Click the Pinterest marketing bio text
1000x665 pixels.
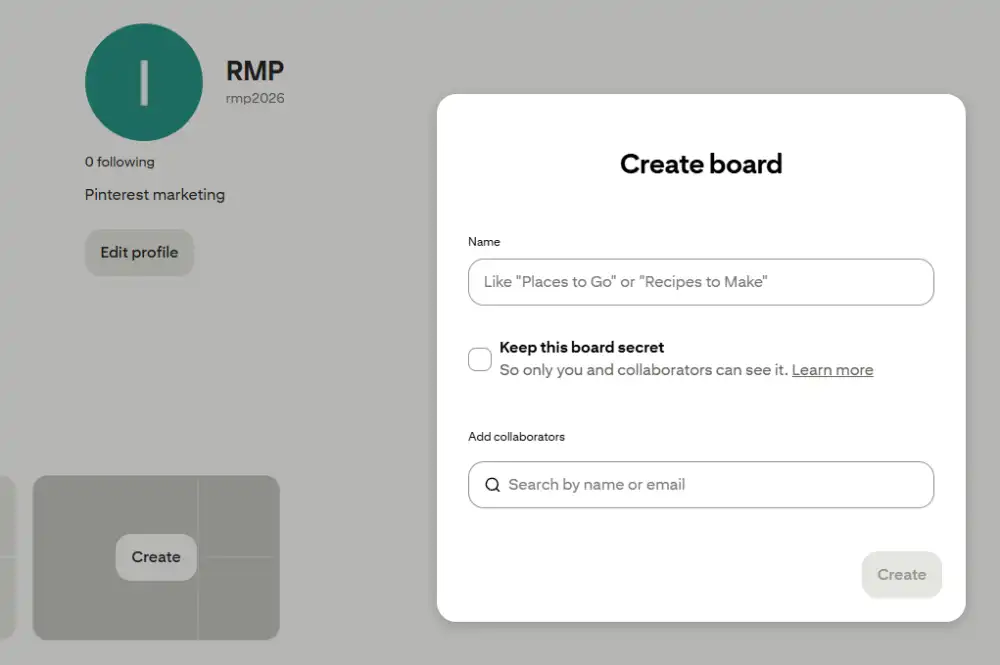[154, 194]
